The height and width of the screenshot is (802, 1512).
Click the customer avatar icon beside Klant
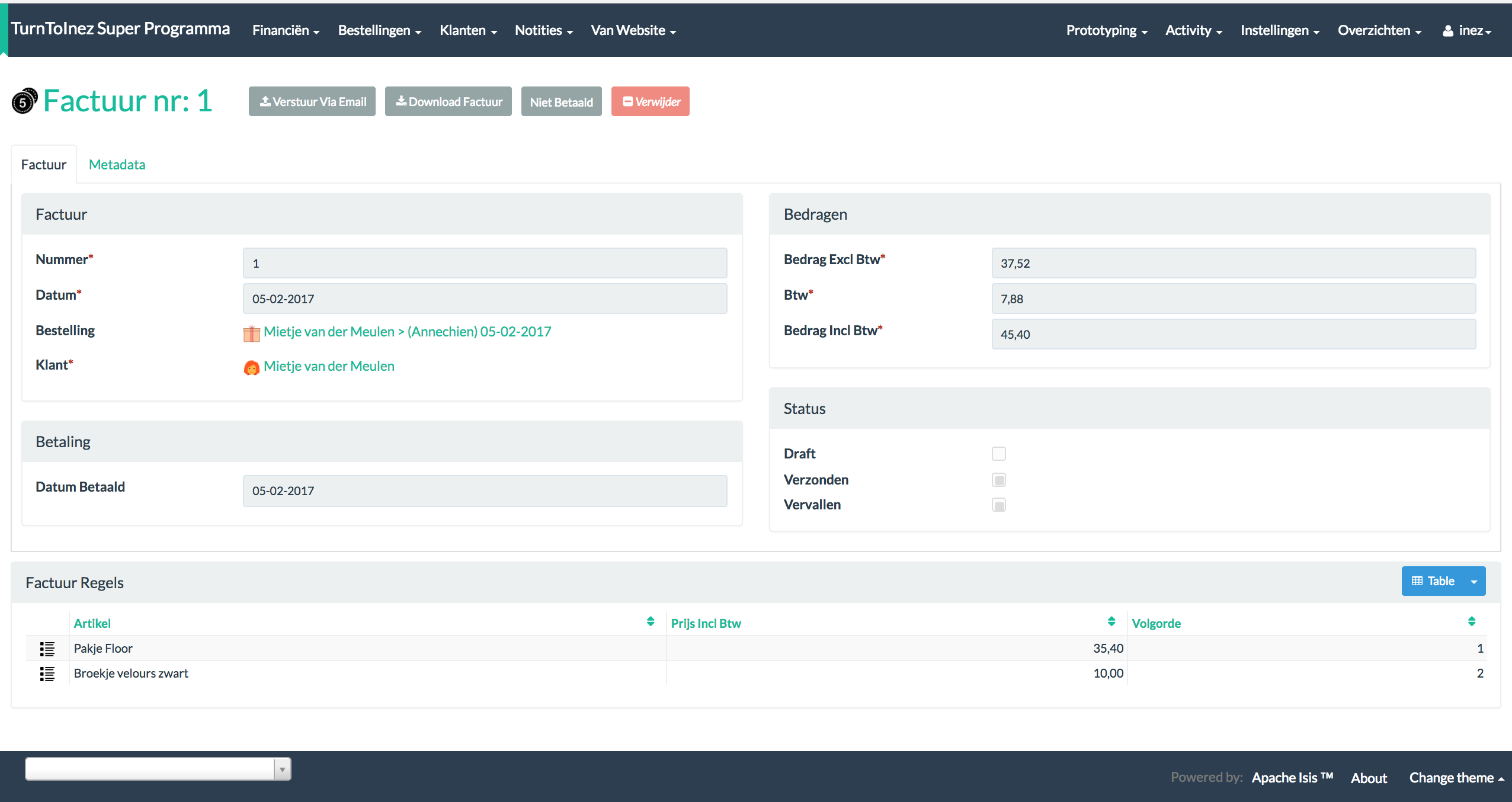click(x=251, y=368)
